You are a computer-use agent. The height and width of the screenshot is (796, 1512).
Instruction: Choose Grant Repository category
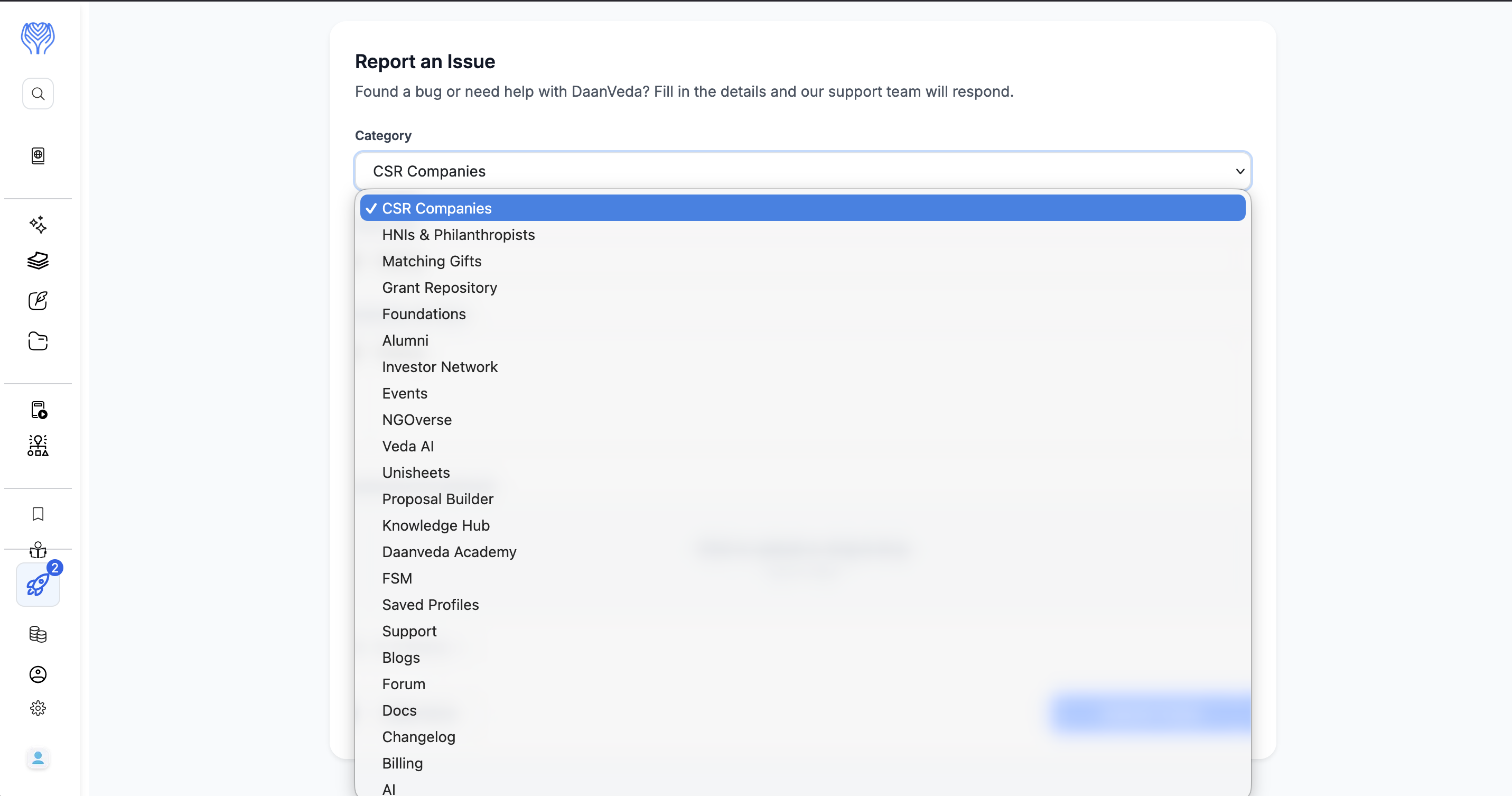coord(802,288)
